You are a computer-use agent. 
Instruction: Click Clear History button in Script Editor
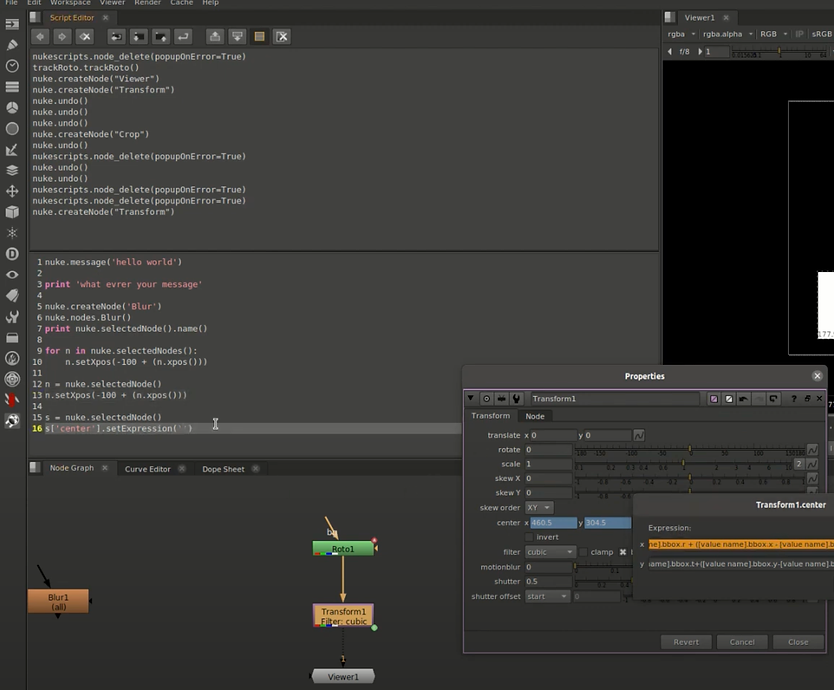(x=85, y=36)
